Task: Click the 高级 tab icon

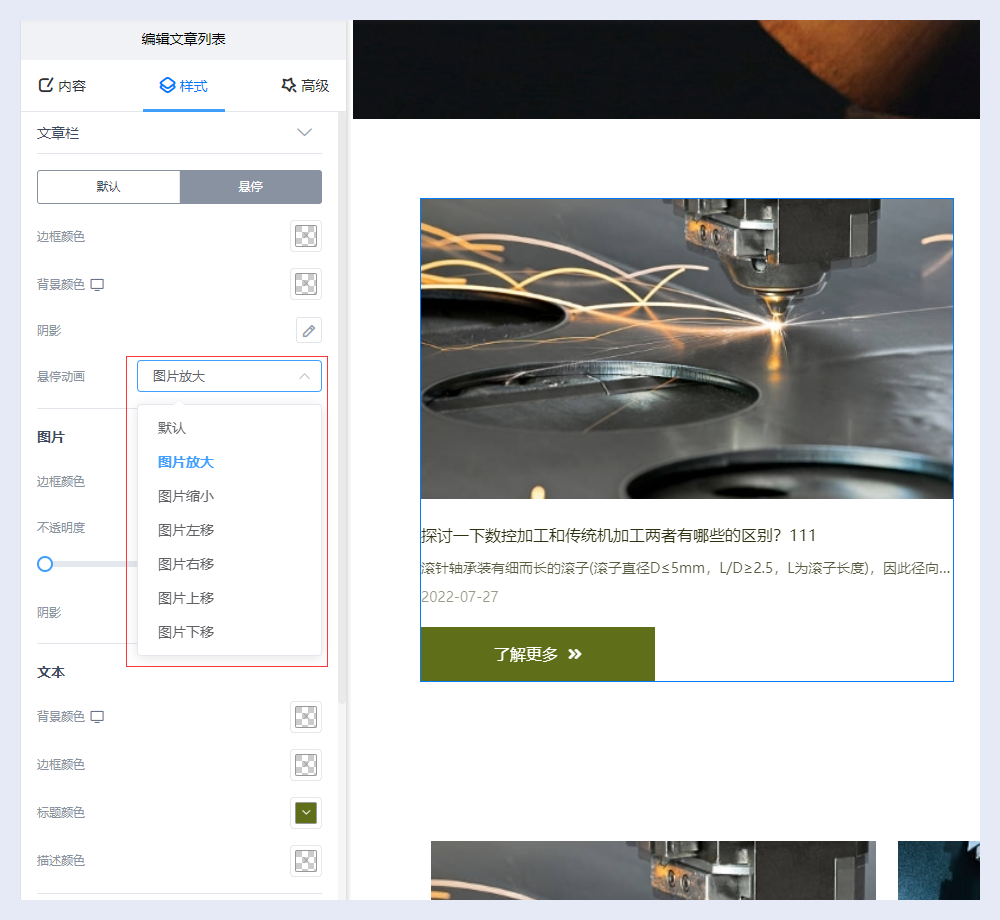Action: 289,85
